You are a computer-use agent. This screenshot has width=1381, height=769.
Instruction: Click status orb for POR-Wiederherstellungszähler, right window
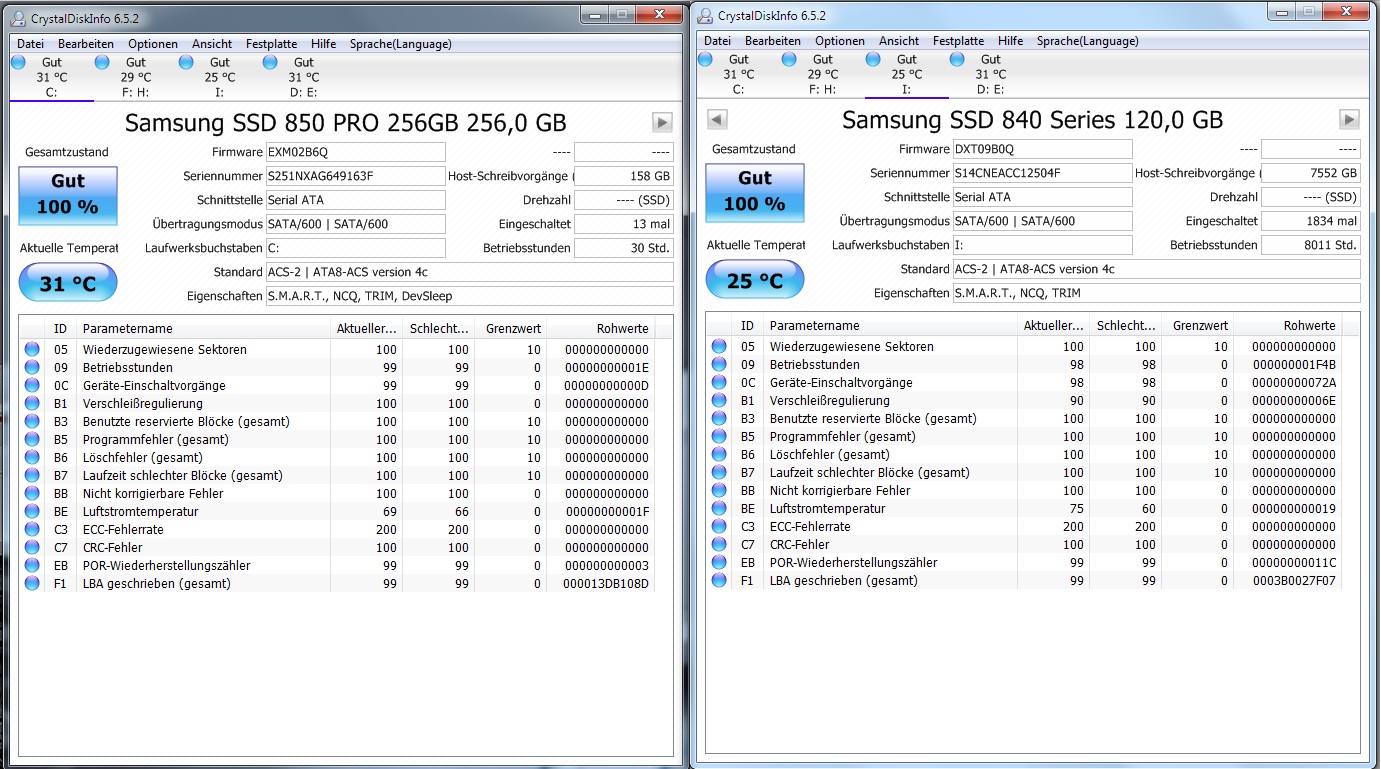pos(719,563)
